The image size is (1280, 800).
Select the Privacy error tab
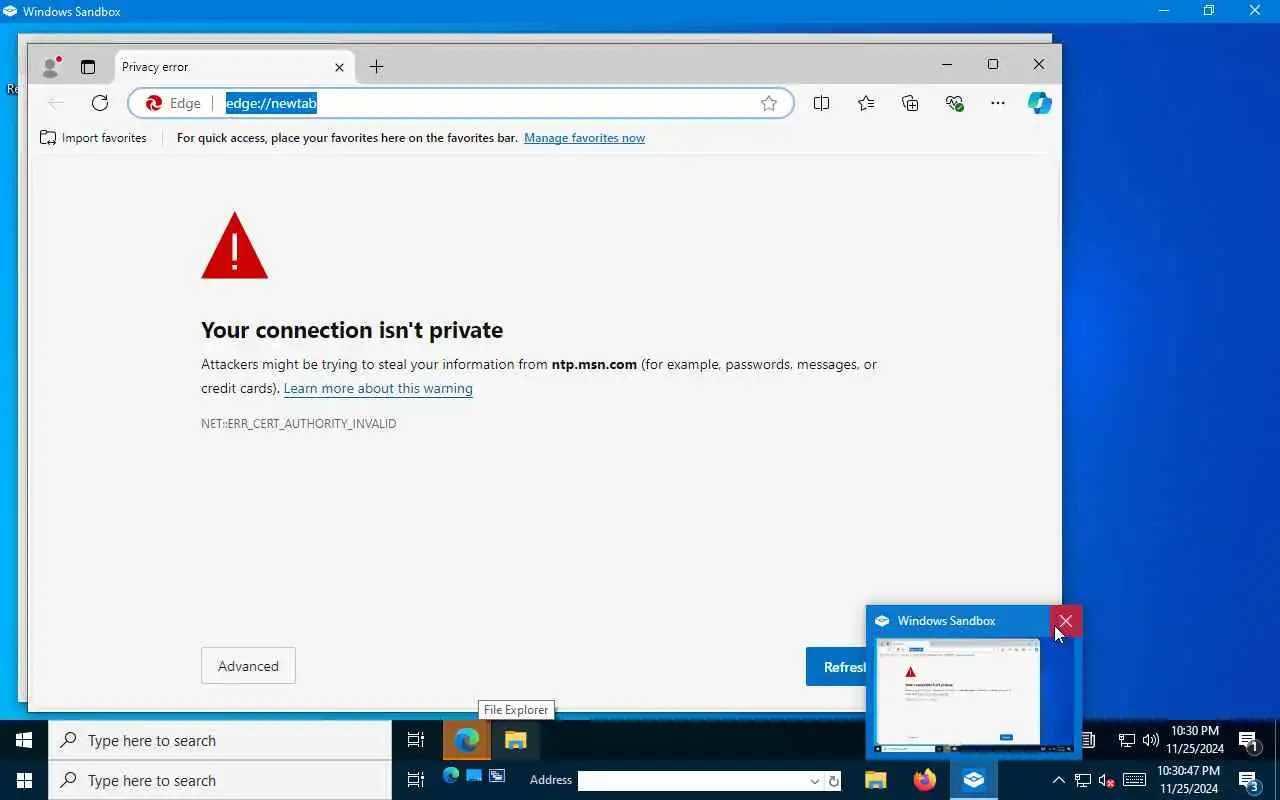point(234,67)
